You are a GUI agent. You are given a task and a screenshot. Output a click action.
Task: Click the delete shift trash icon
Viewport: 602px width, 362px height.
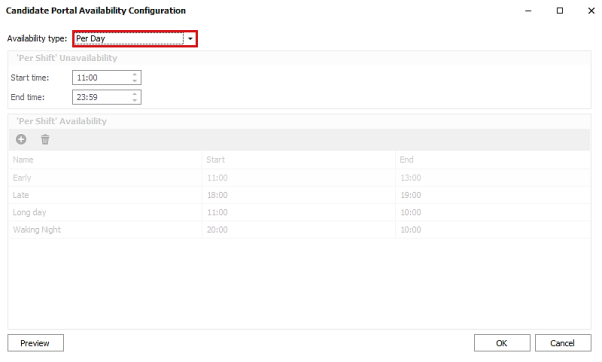(45, 139)
